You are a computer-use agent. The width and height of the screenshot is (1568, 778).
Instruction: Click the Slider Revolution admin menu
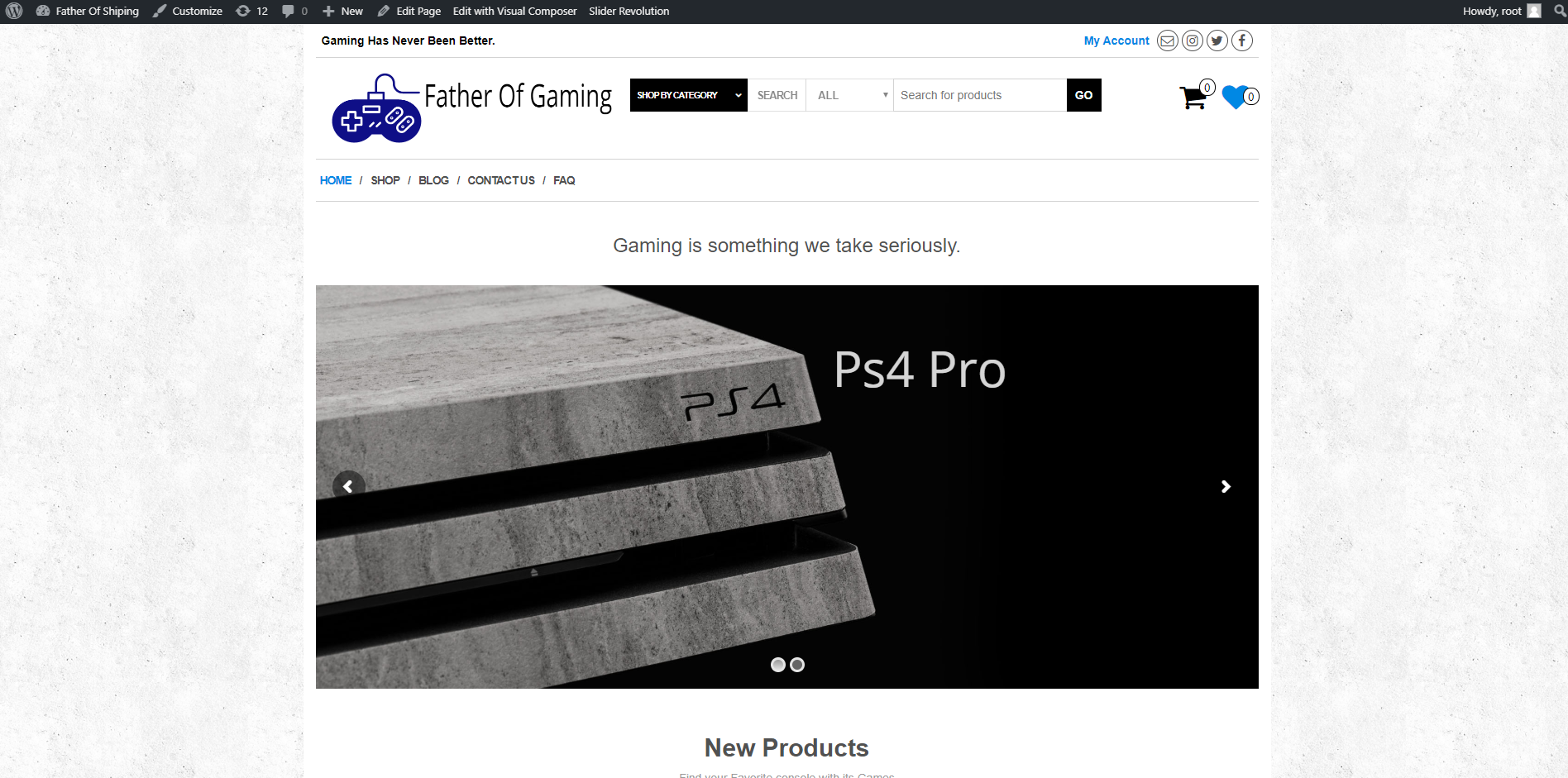pyautogui.click(x=629, y=11)
